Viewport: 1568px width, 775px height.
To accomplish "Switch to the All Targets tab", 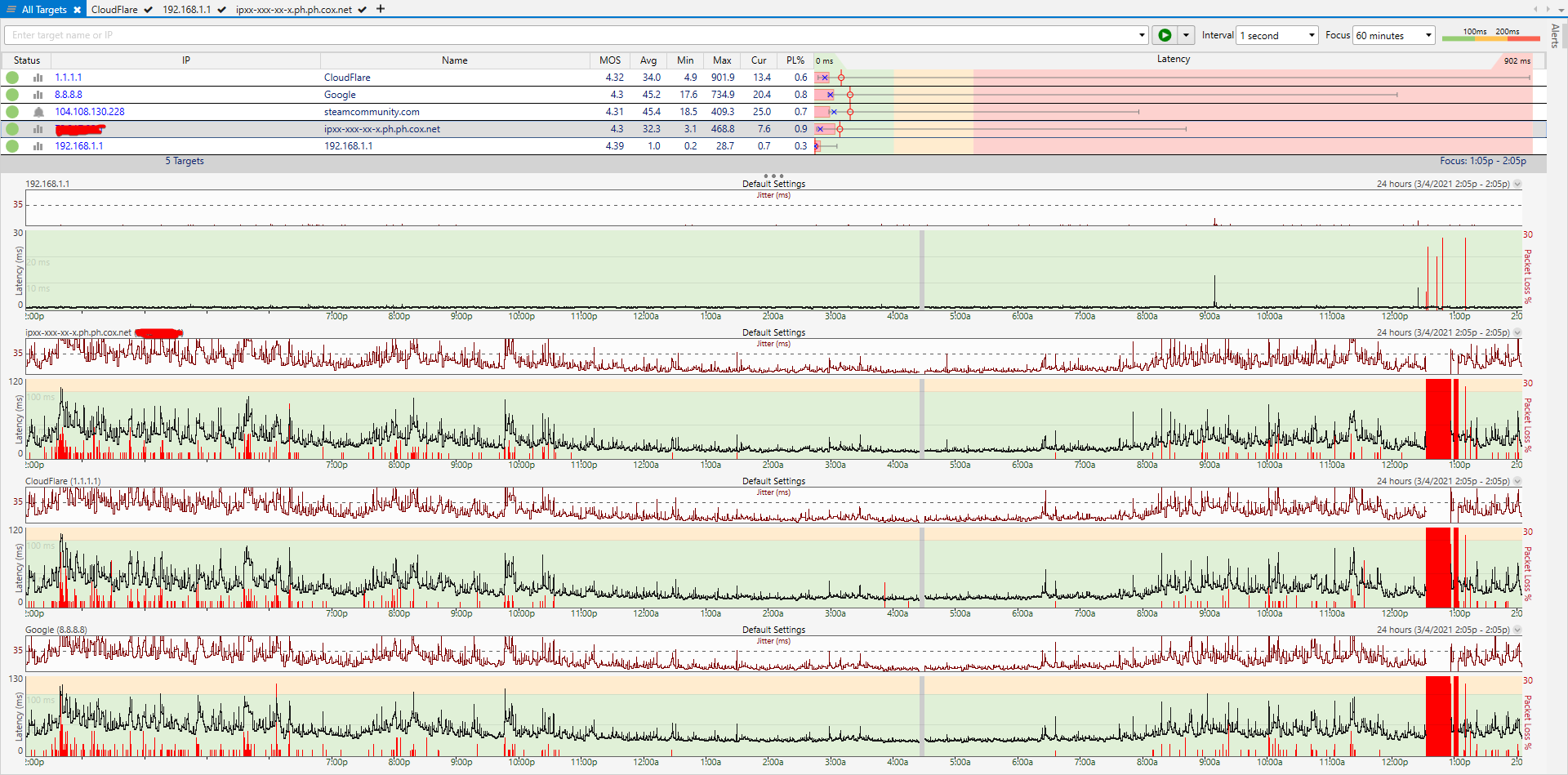I will (44, 10).
